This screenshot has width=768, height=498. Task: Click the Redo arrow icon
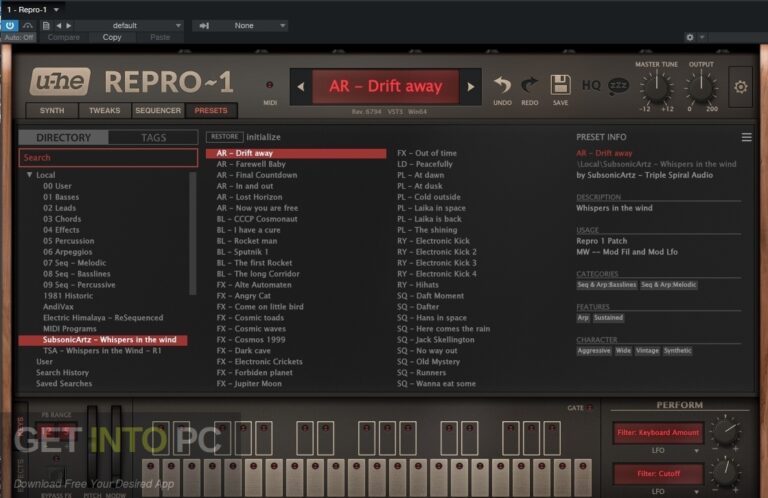click(529, 85)
